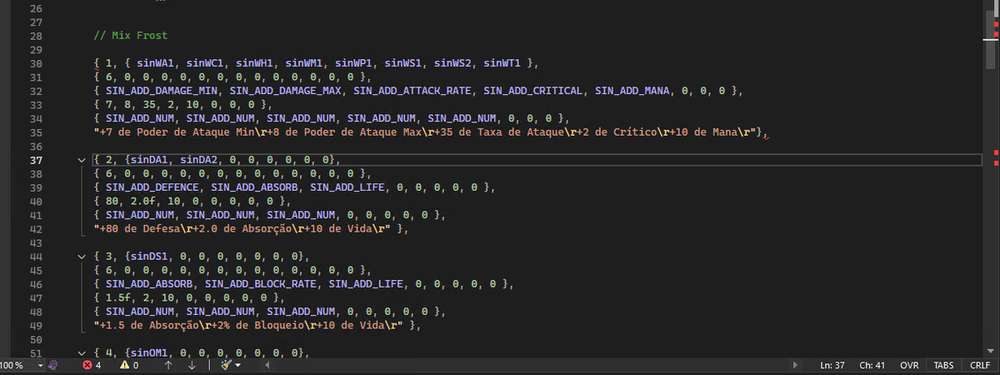1000x375 pixels.
Task: Click line number 30 in the margin
Action: coord(36,64)
